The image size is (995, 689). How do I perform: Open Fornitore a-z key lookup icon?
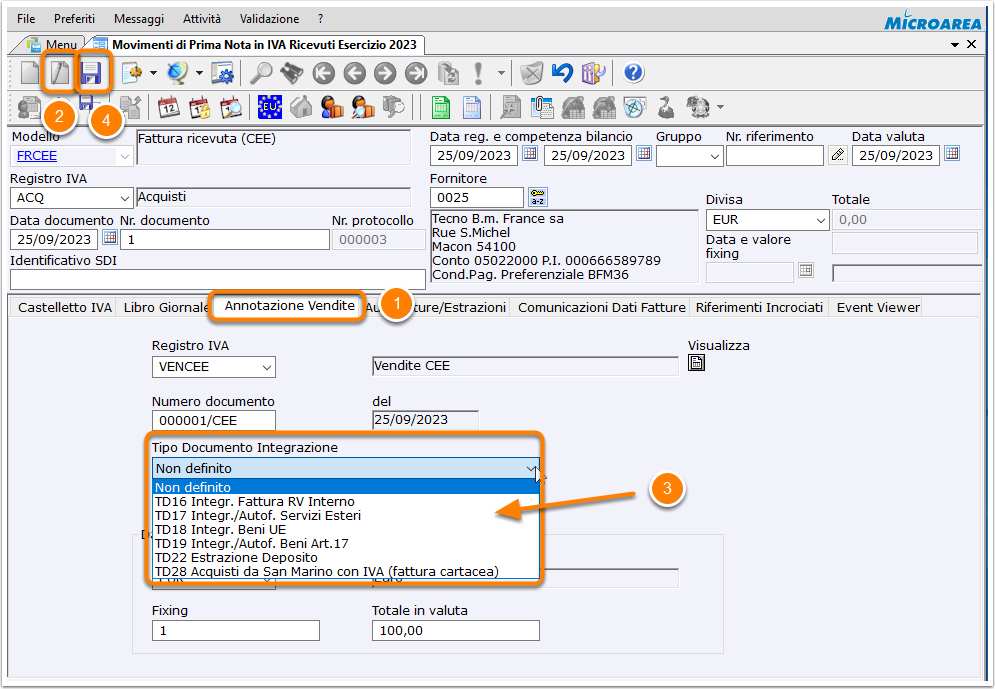point(537,197)
